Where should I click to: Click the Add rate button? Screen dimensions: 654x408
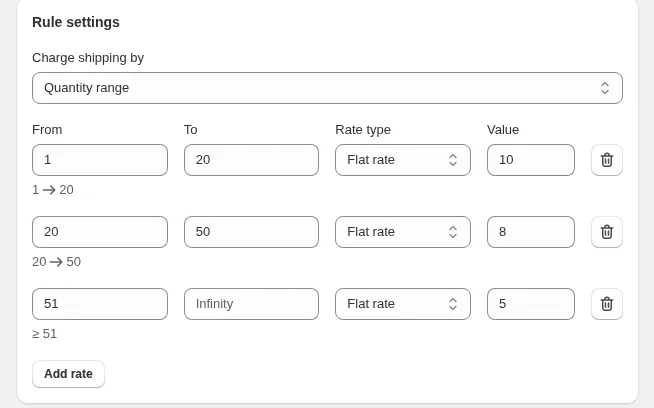point(68,374)
